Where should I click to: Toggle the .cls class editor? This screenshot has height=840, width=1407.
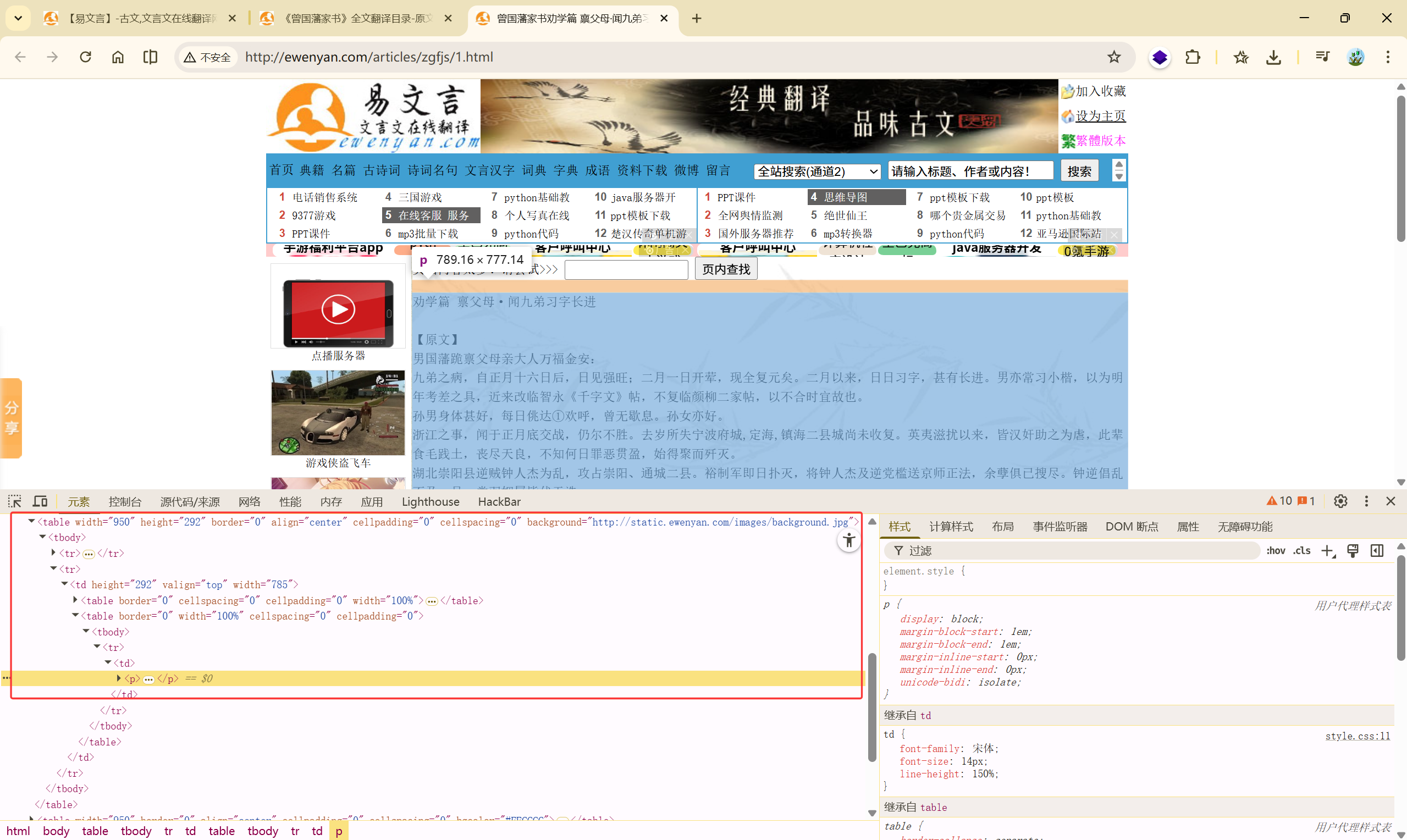tap(1301, 551)
